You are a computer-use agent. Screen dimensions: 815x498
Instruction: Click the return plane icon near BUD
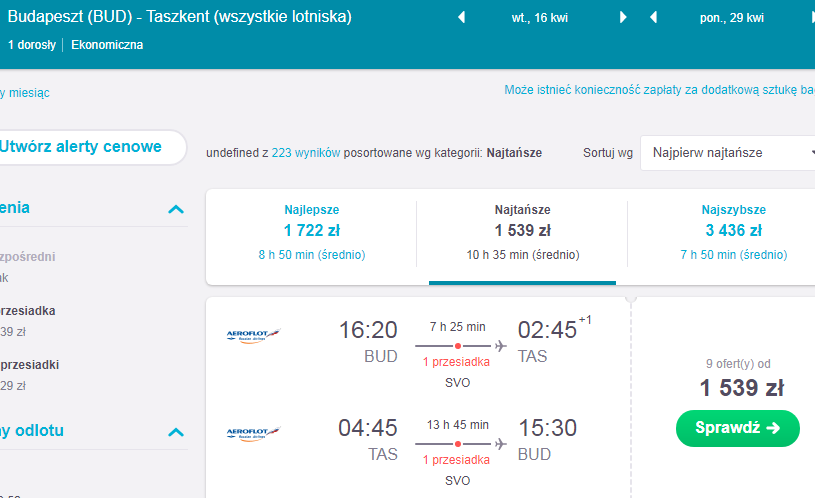pos(501,444)
